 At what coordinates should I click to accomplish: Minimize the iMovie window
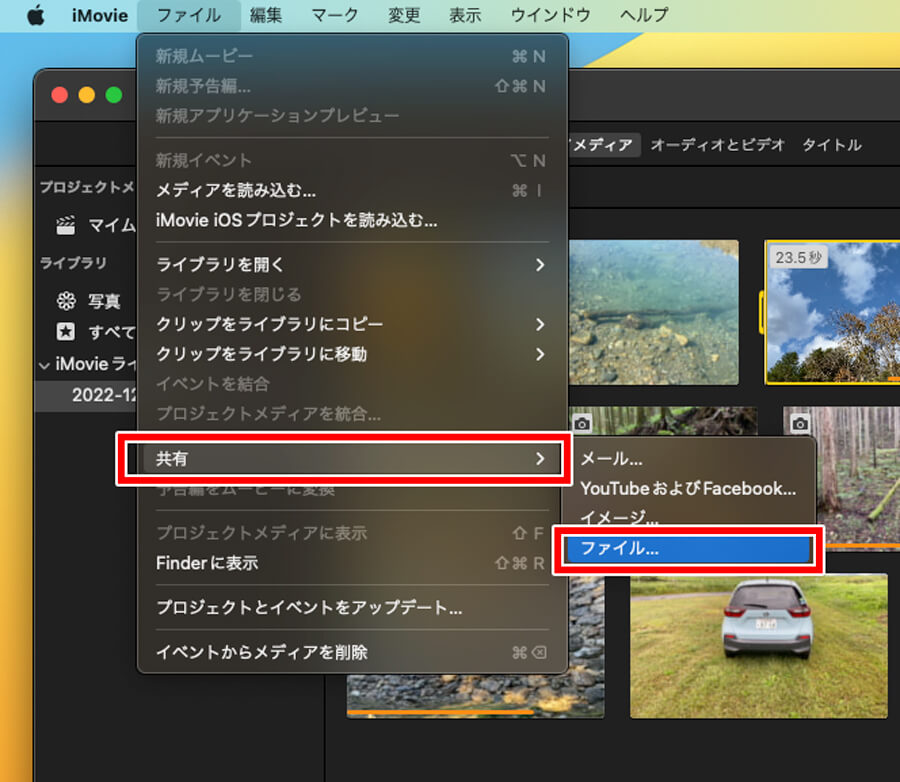tap(87, 95)
